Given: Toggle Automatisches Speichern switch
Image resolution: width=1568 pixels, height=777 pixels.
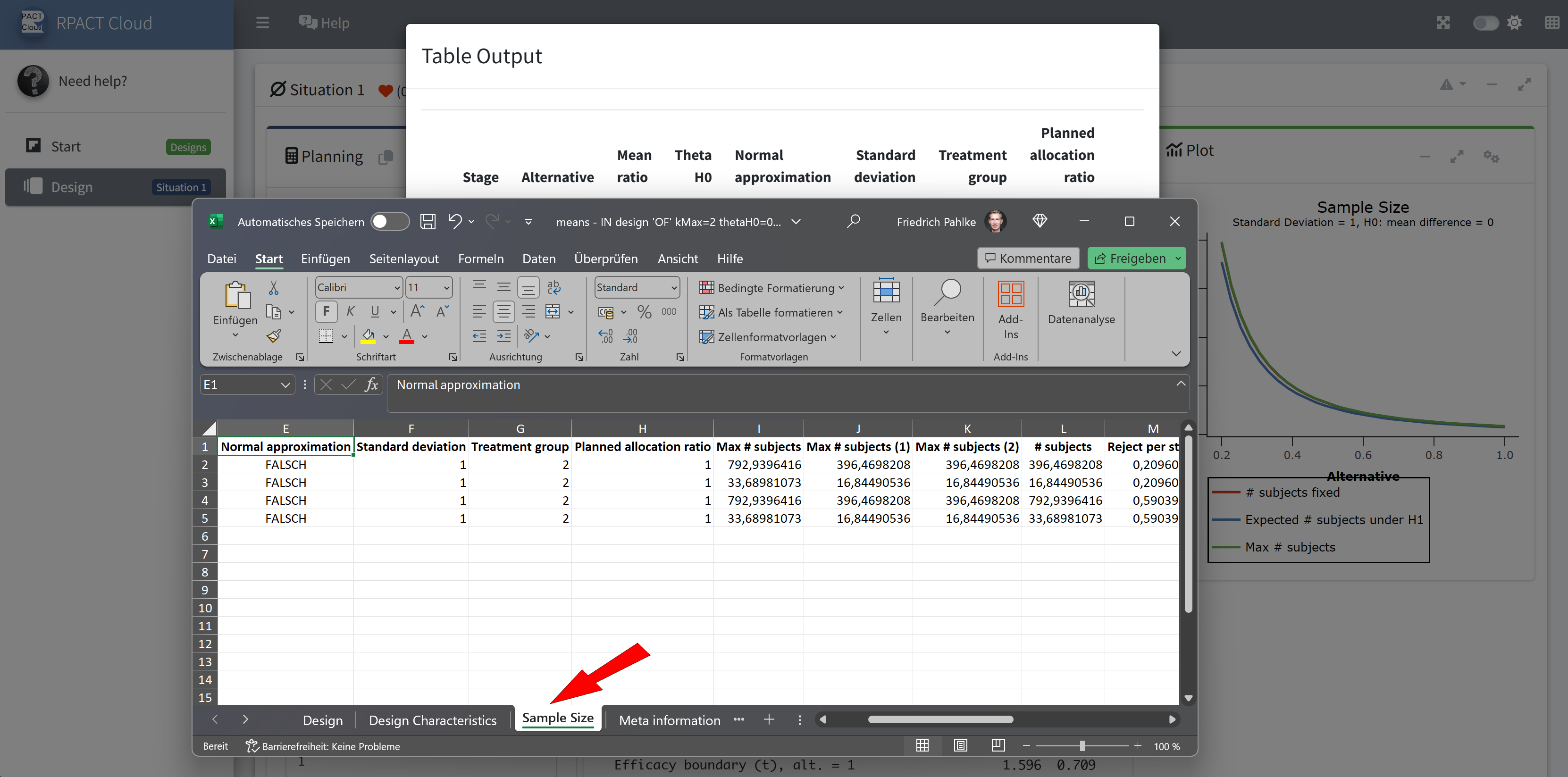Looking at the screenshot, I should pos(390,221).
